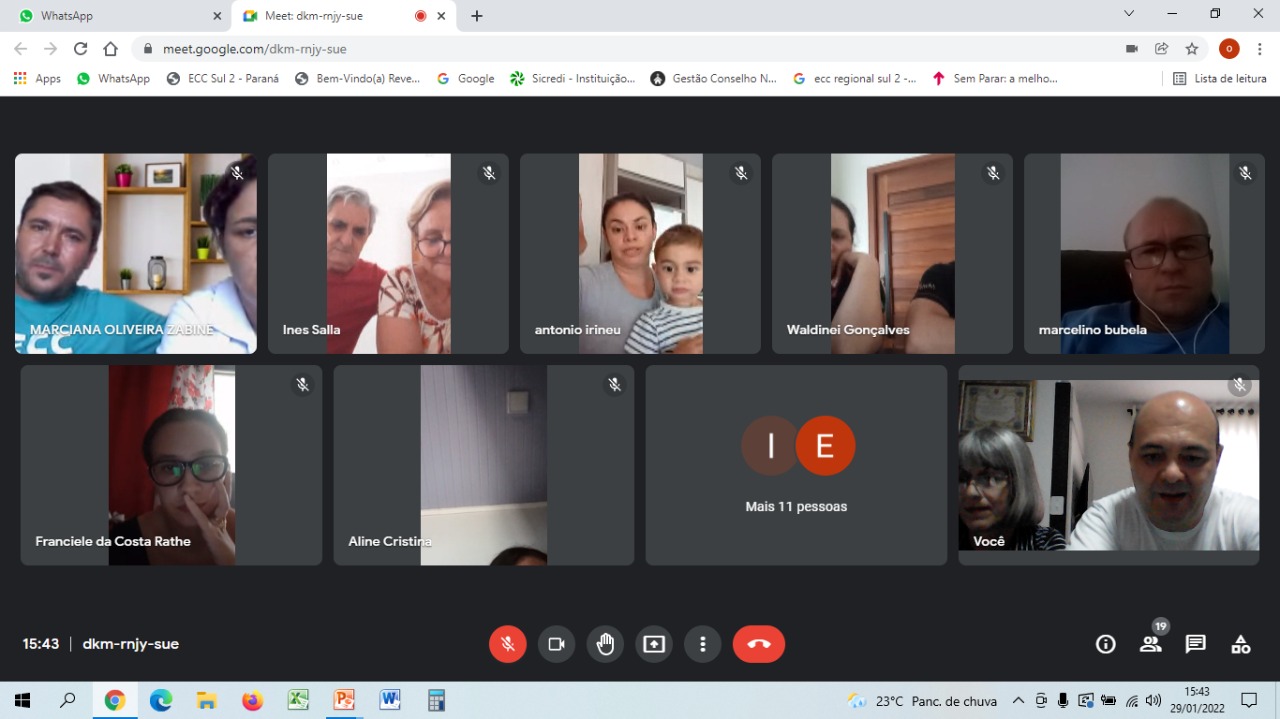
Task: Expand hidden system tray icons
Action: [1018, 701]
